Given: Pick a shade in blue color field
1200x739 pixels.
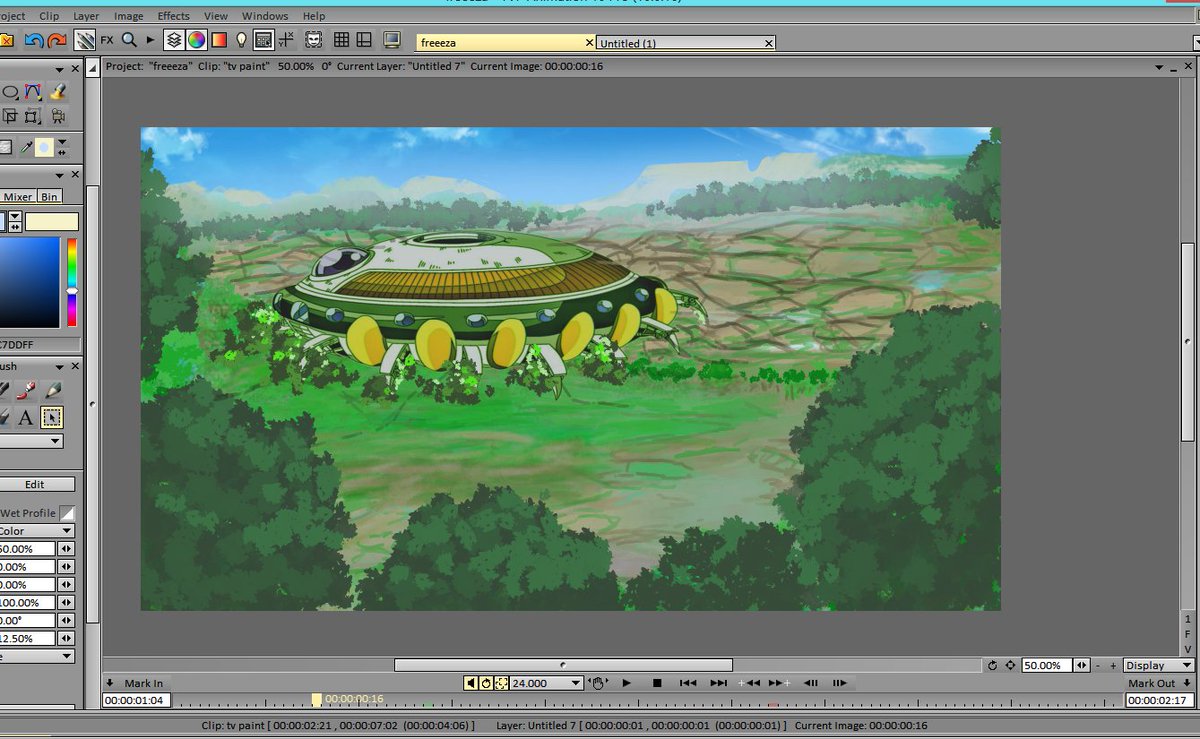Looking at the screenshot, I should click(x=30, y=282).
